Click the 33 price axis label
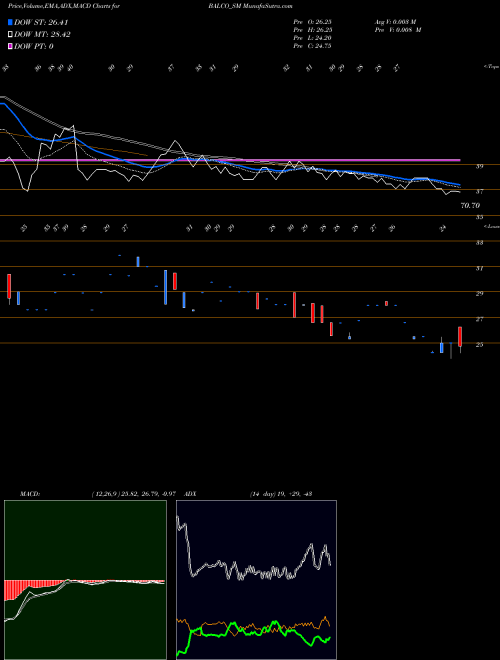Image resolution: width=500 pixels, height=660 pixels. 479,243
